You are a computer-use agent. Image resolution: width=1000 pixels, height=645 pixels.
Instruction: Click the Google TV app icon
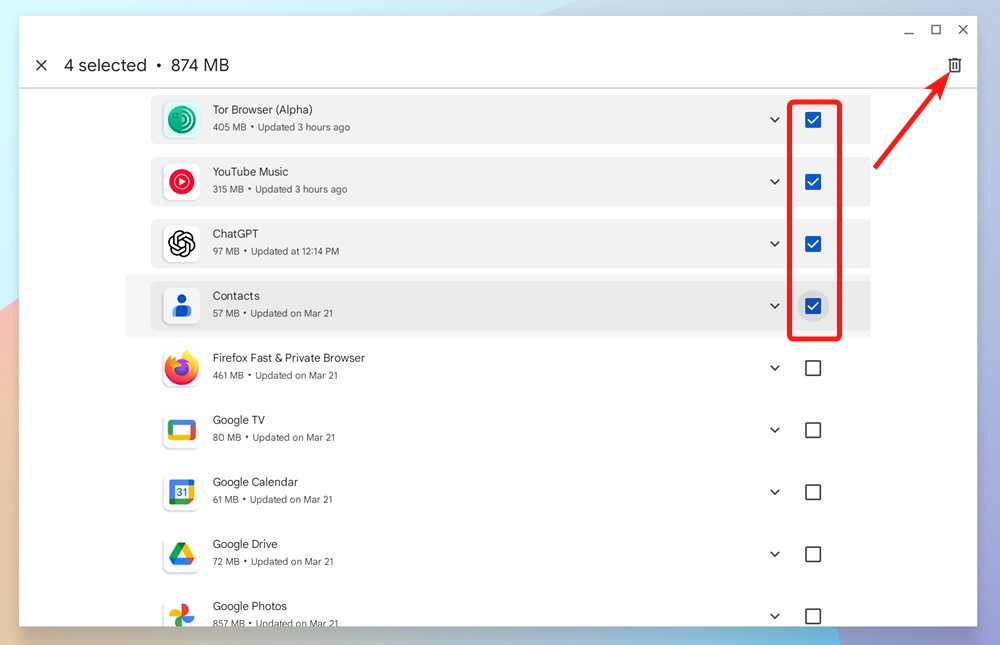(181, 429)
